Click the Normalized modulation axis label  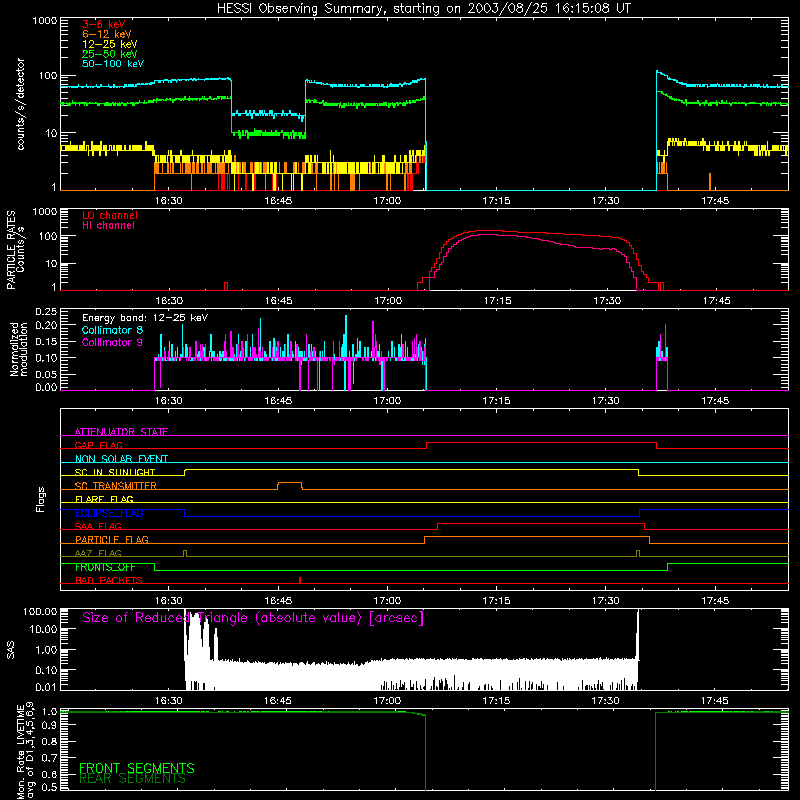pyautogui.click(x=18, y=349)
